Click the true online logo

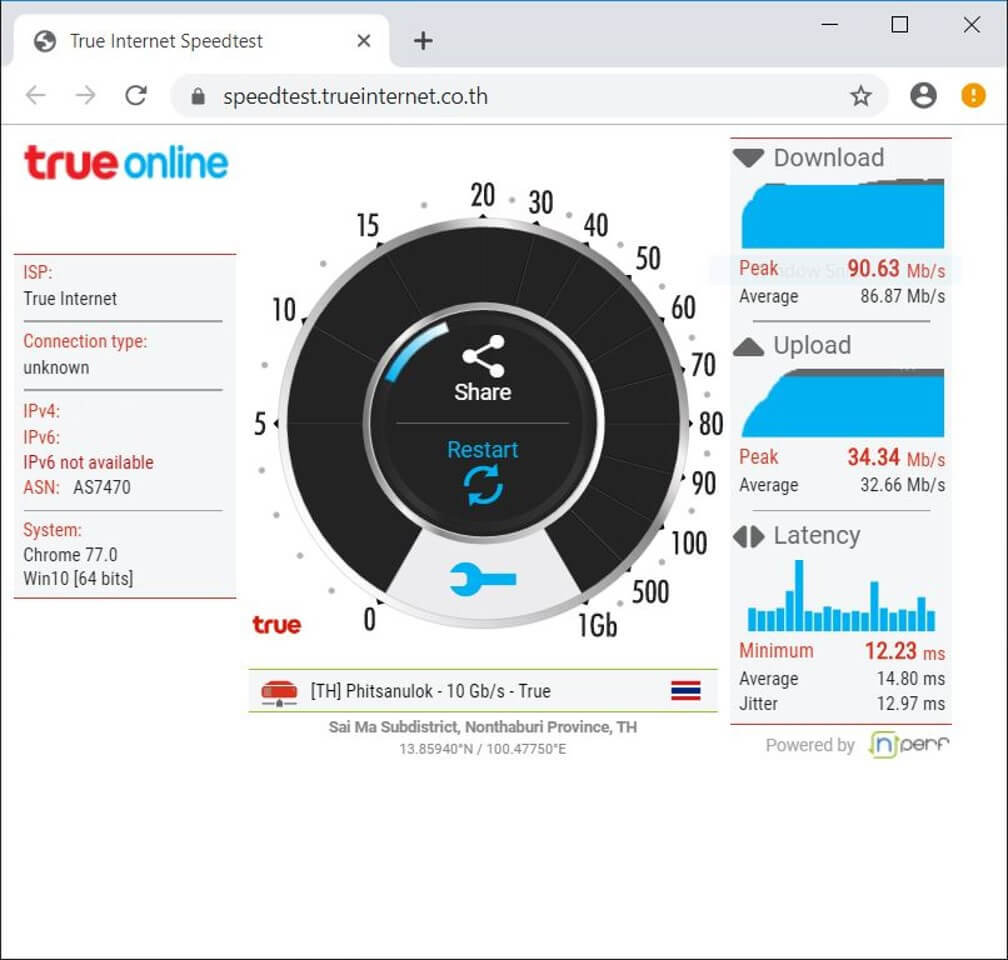126,162
